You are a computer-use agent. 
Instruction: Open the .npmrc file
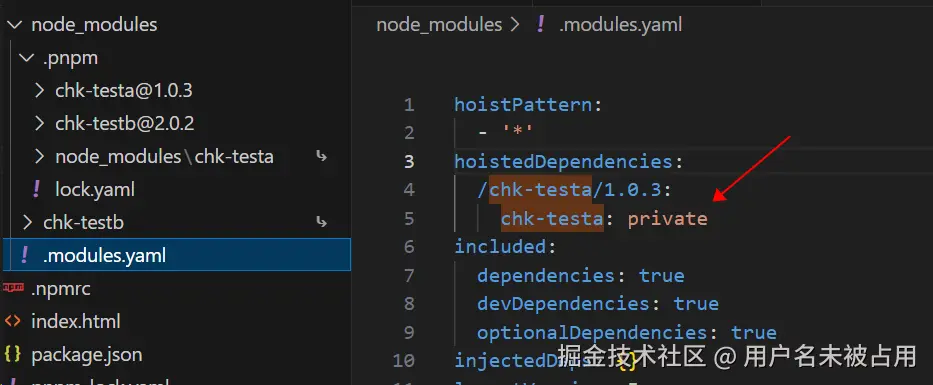pos(61,289)
